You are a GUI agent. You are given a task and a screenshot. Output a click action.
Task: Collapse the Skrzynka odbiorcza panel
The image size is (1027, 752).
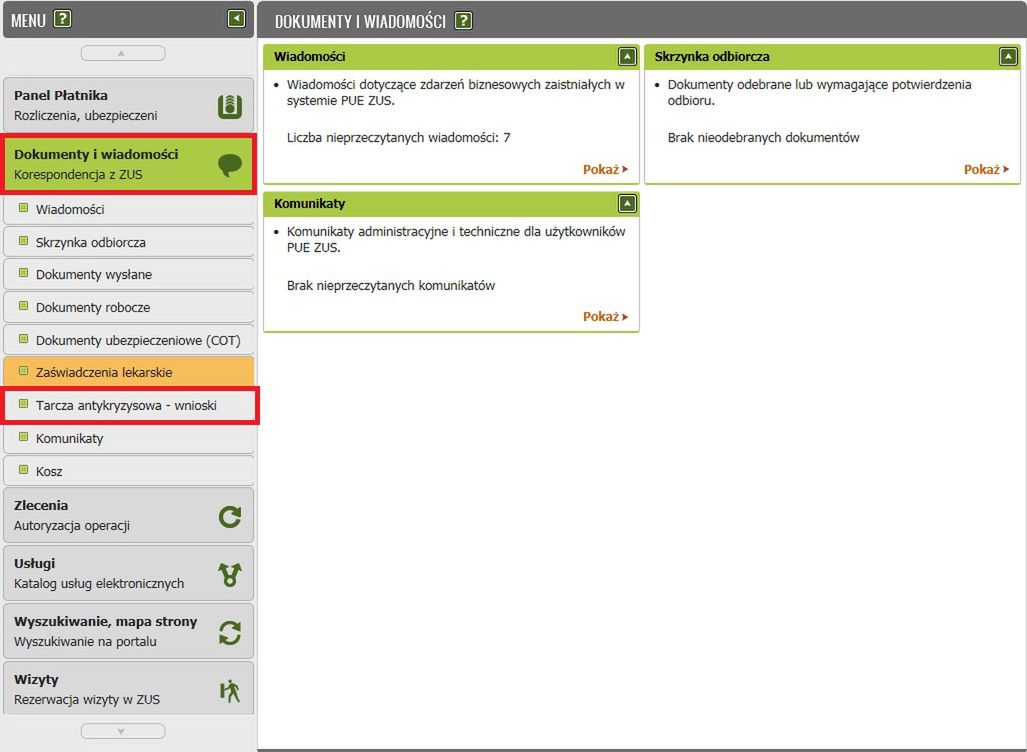click(1008, 57)
